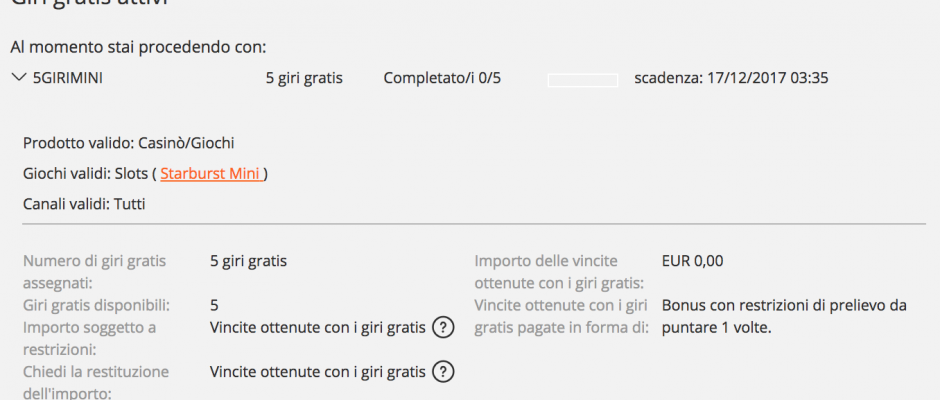
Task: Collapse the 5GIRIMINI bonus details chevron
Action: click(x=19, y=78)
